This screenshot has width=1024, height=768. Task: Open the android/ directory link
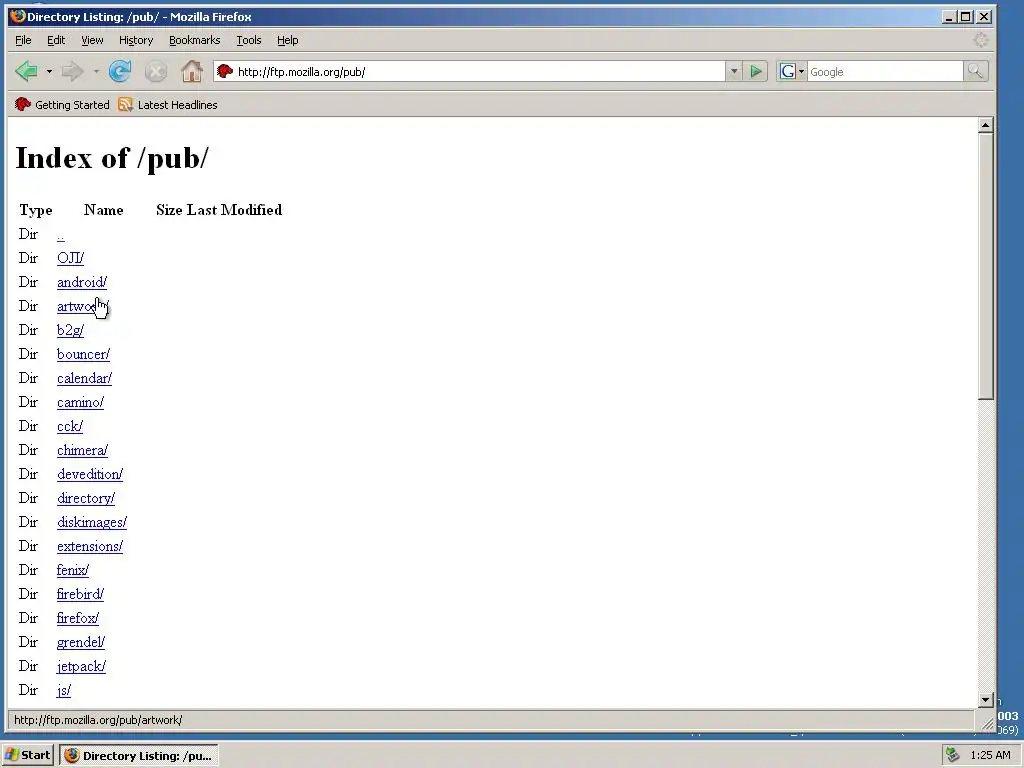(82, 282)
